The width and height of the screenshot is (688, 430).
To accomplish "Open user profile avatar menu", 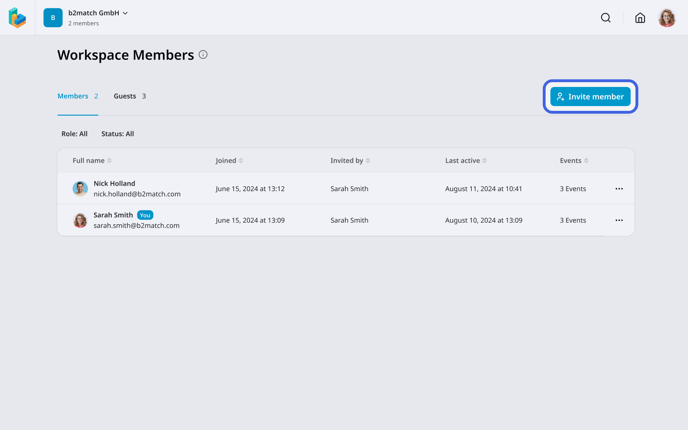I will [667, 18].
